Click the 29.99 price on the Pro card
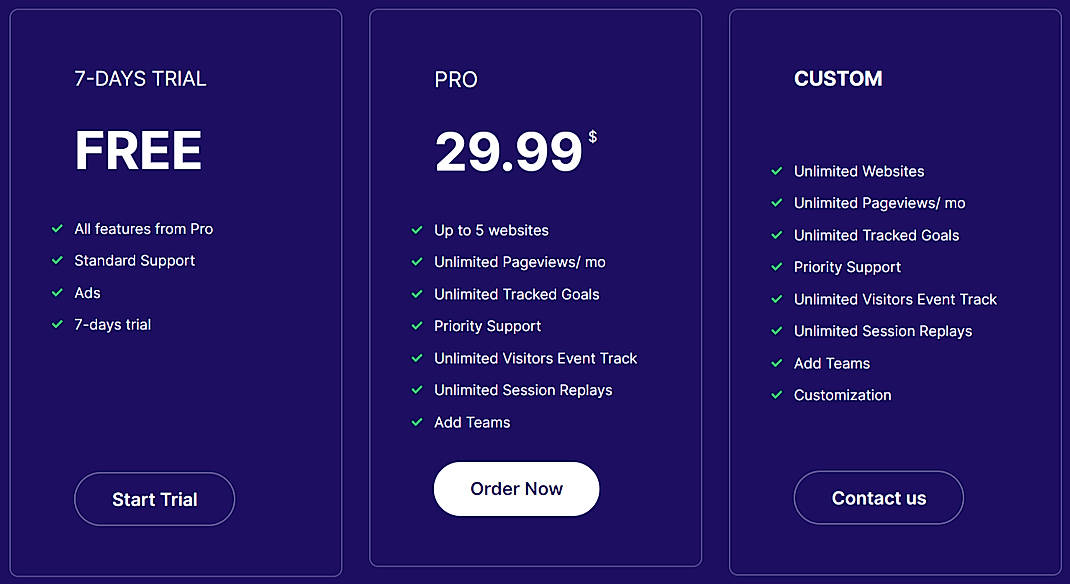The image size is (1070, 584). tap(509, 152)
